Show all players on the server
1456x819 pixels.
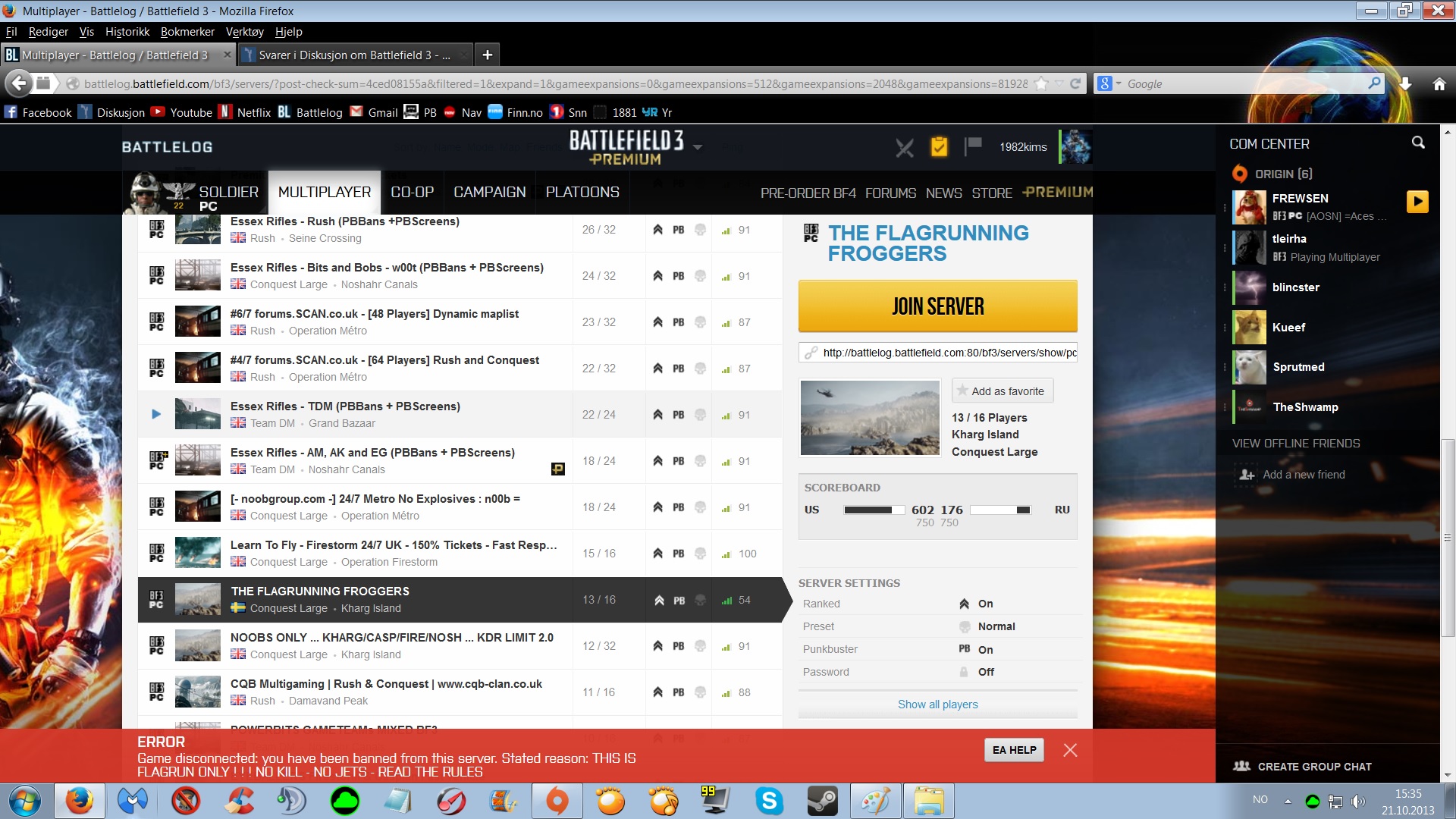point(938,704)
